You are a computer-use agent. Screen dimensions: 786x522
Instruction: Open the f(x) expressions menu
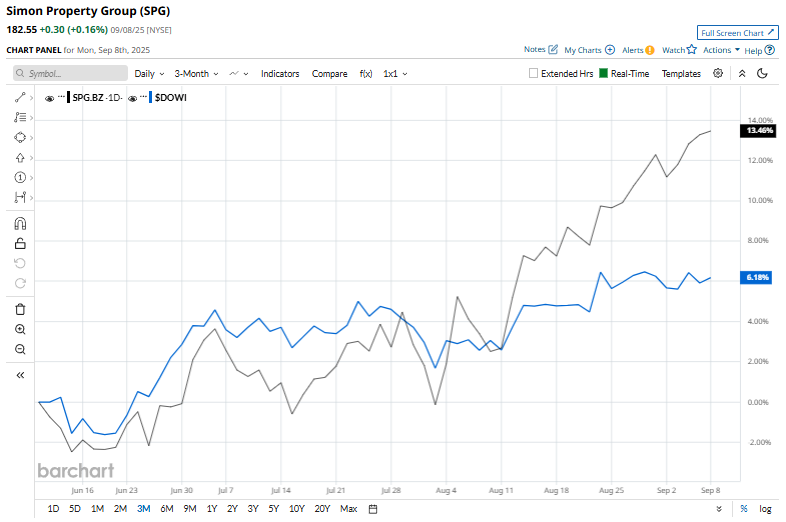click(x=366, y=74)
